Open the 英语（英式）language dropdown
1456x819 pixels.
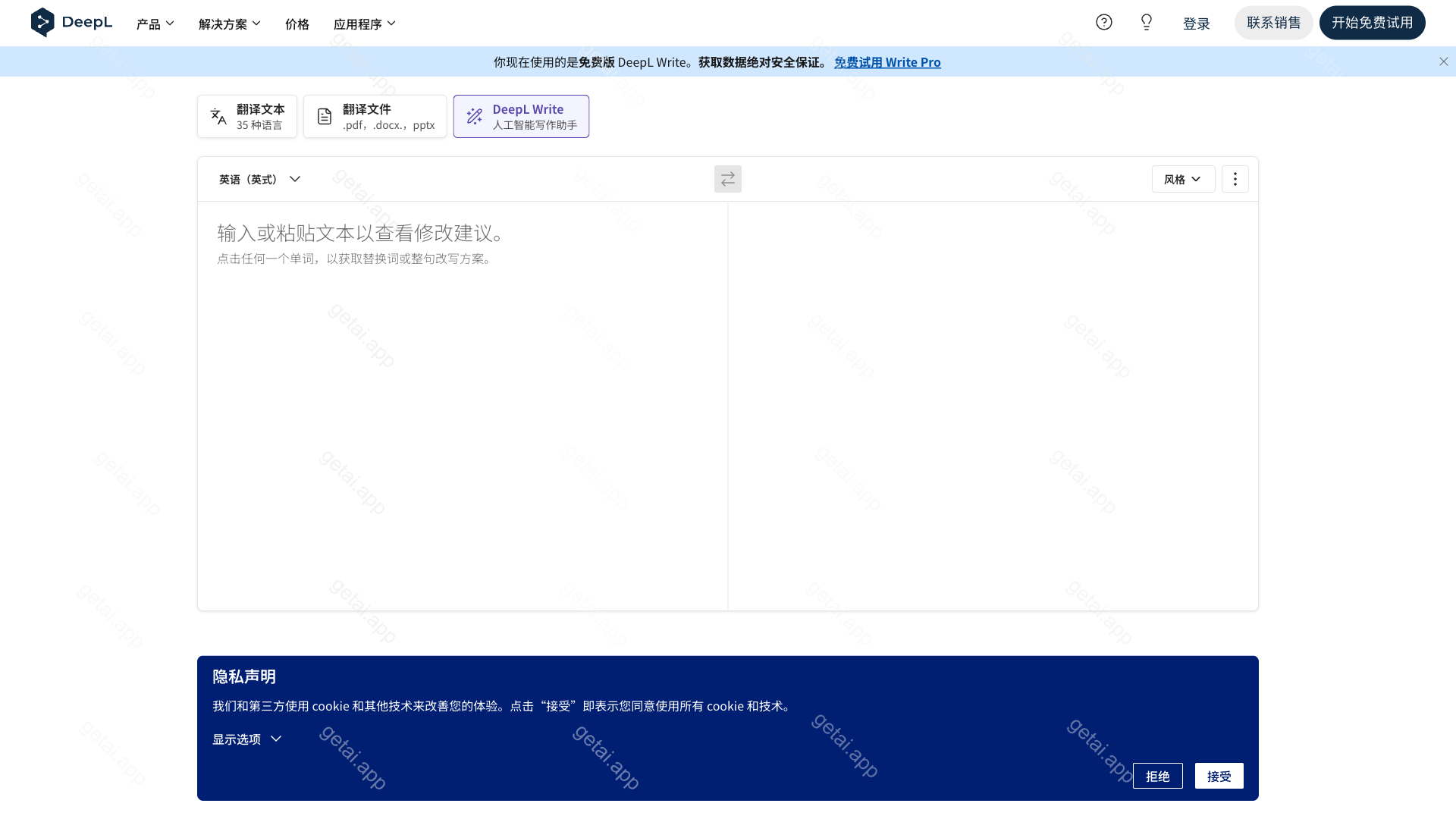coord(260,179)
